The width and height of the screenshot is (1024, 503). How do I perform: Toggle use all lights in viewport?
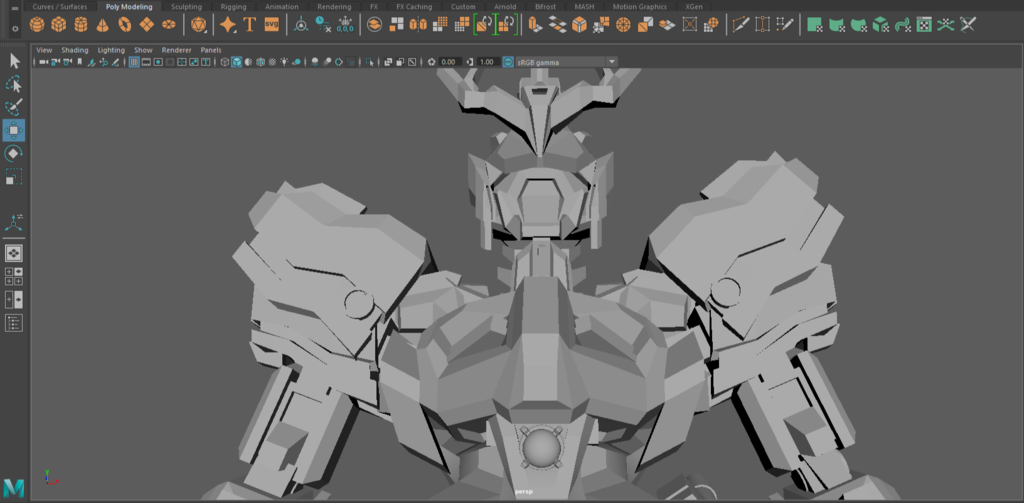click(284, 62)
